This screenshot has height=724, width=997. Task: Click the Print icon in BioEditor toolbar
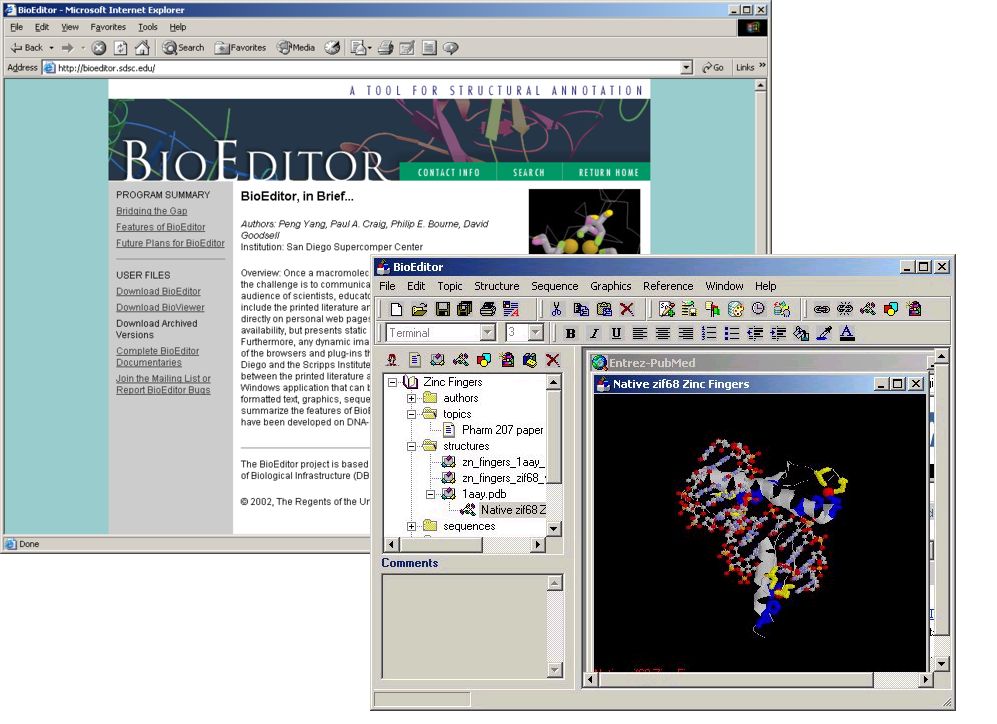point(488,309)
